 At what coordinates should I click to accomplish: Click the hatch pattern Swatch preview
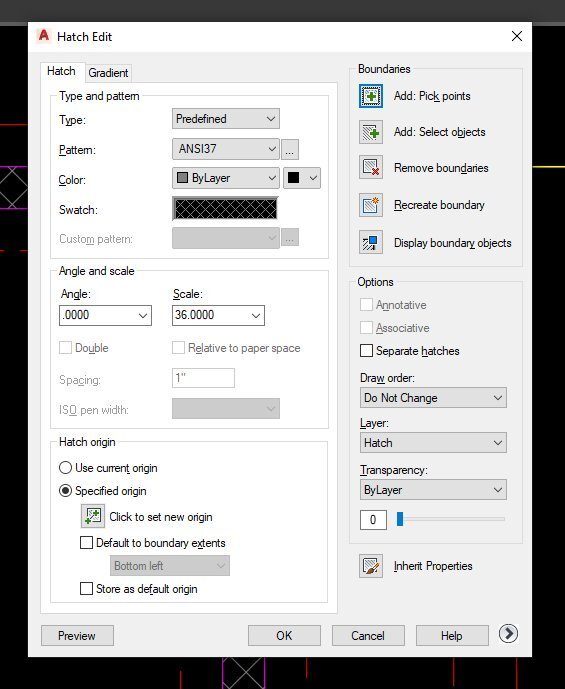pyautogui.click(x=225, y=208)
